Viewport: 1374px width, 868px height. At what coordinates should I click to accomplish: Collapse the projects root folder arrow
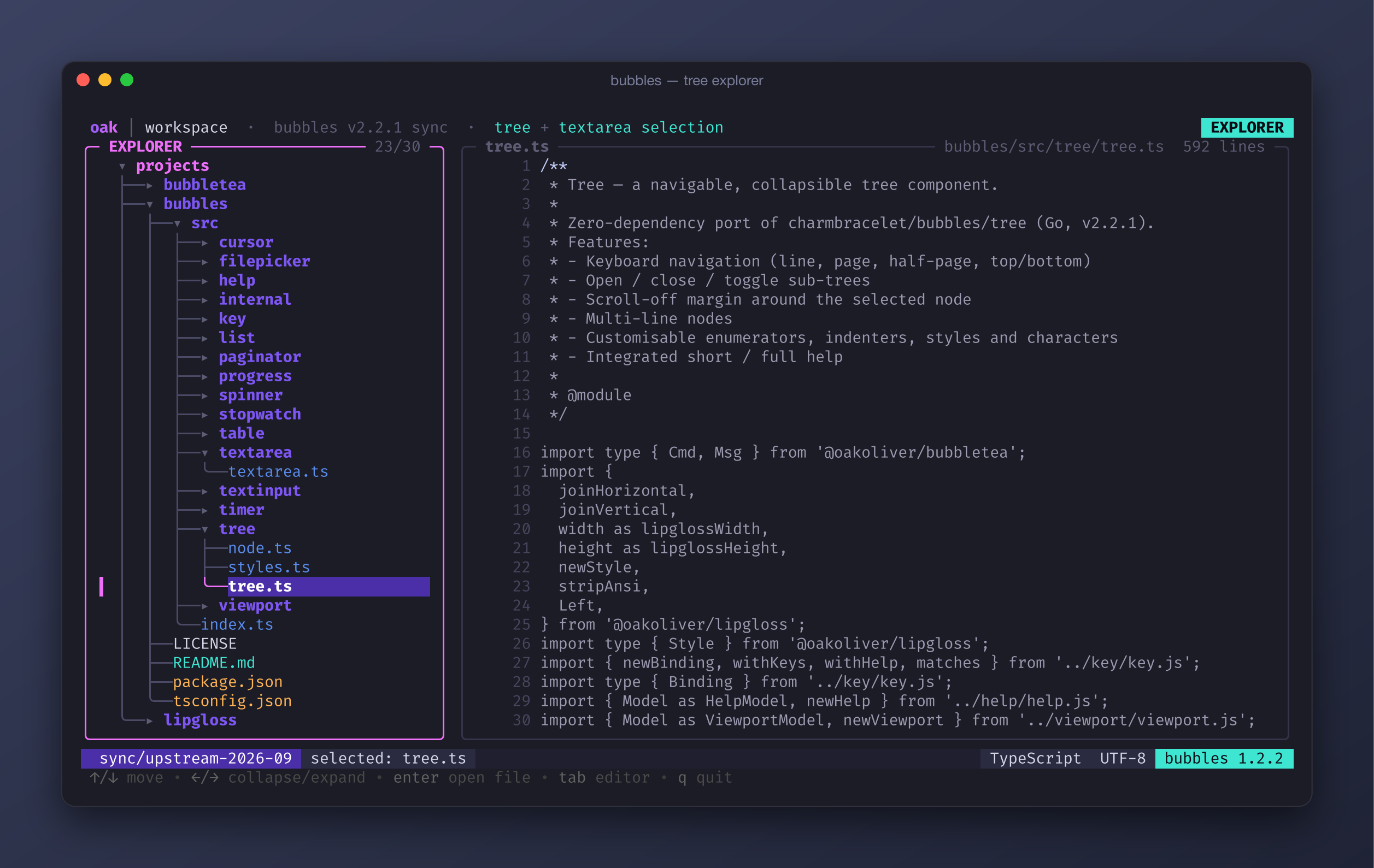pyautogui.click(x=122, y=167)
